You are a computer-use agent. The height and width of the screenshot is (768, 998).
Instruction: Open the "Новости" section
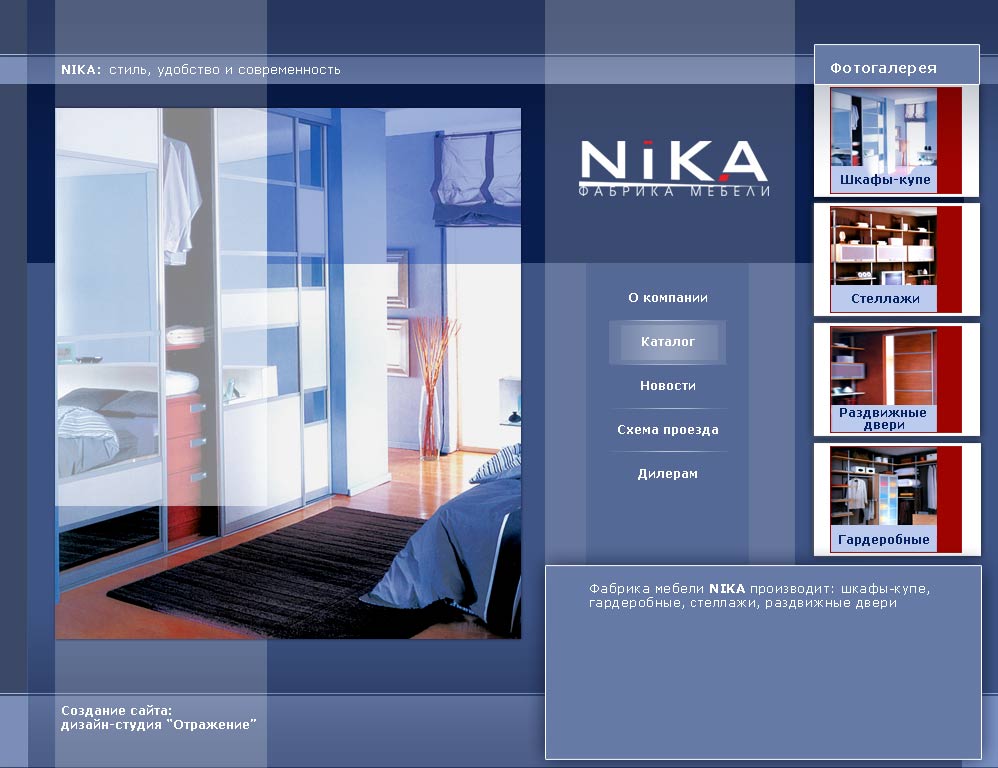[x=667, y=385]
